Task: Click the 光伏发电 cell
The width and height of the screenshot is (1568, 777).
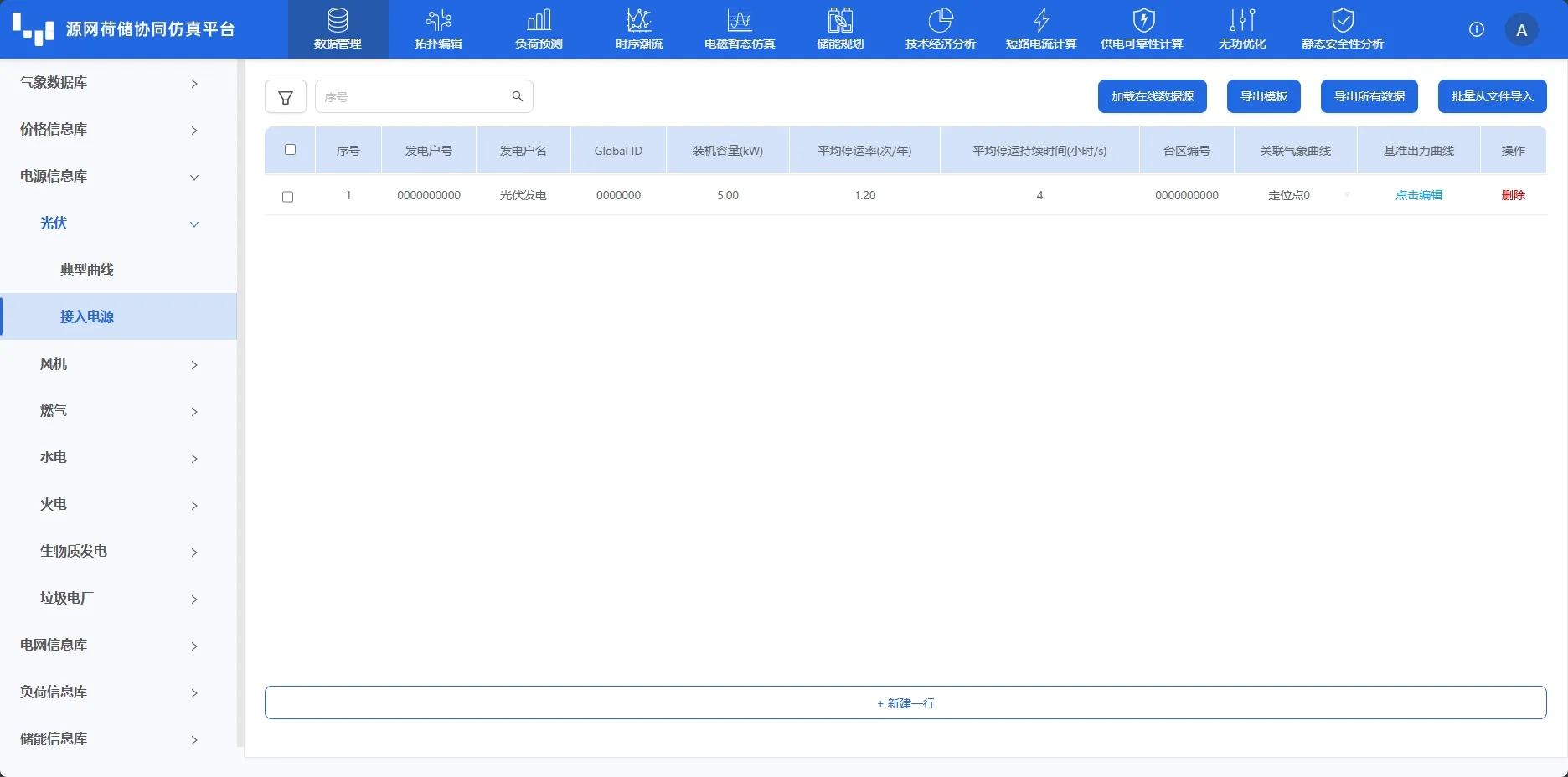Action: [x=524, y=195]
